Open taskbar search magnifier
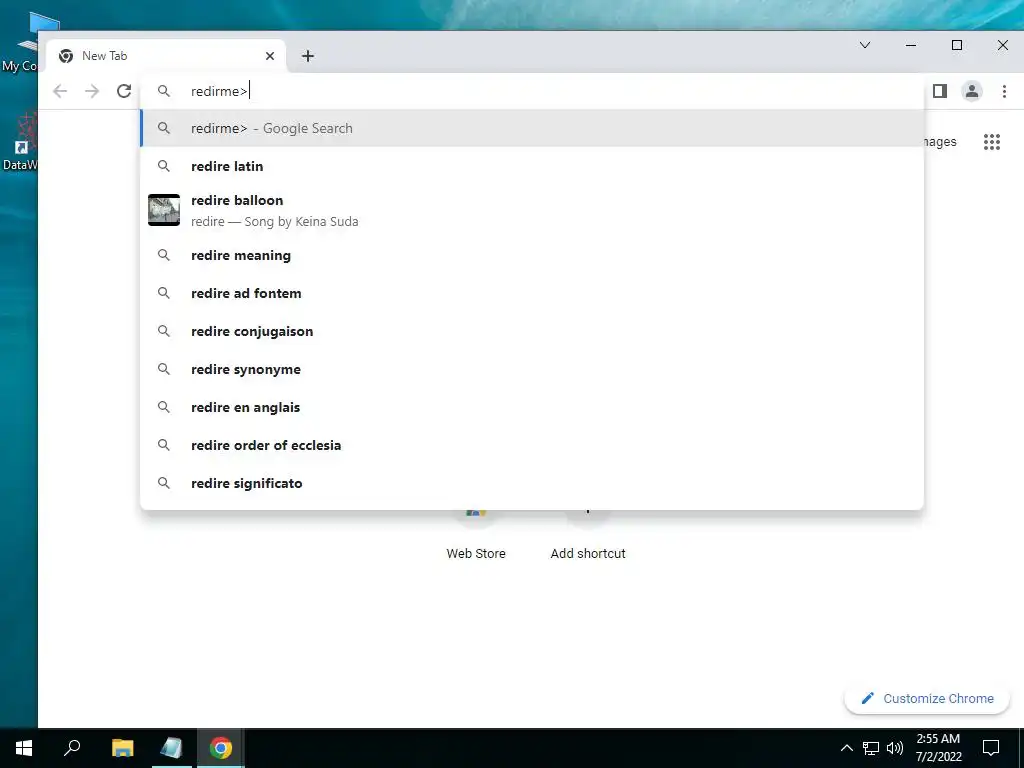The width and height of the screenshot is (1024, 768). [x=72, y=748]
